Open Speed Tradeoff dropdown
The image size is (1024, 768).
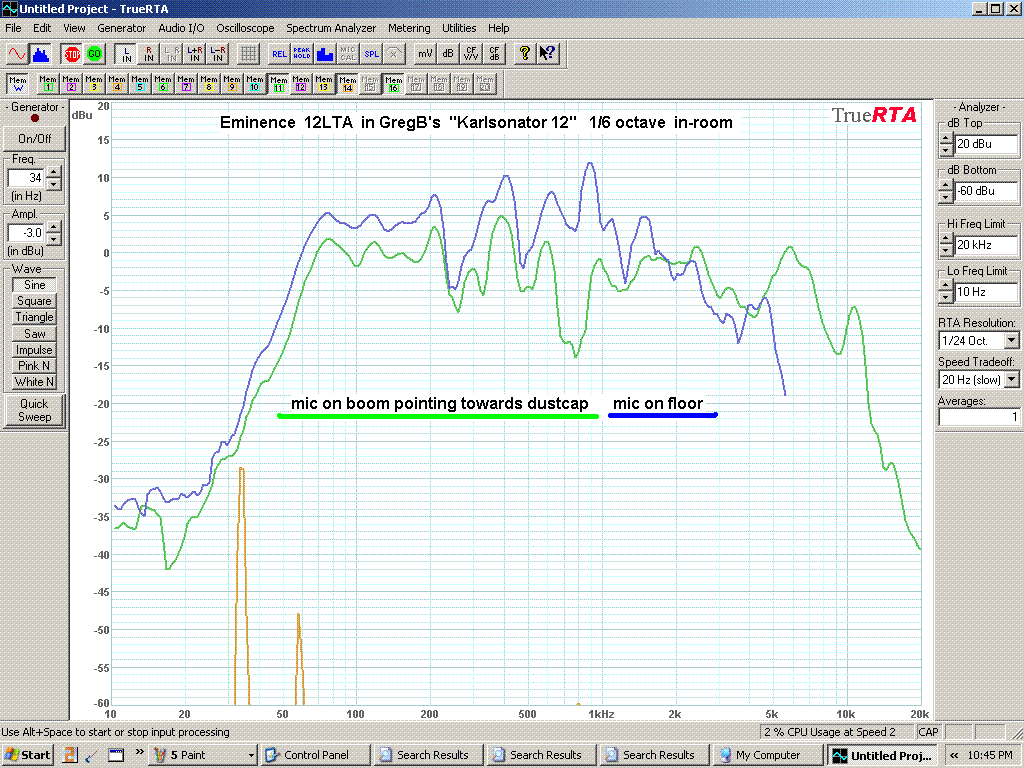pyautogui.click(x=1011, y=379)
